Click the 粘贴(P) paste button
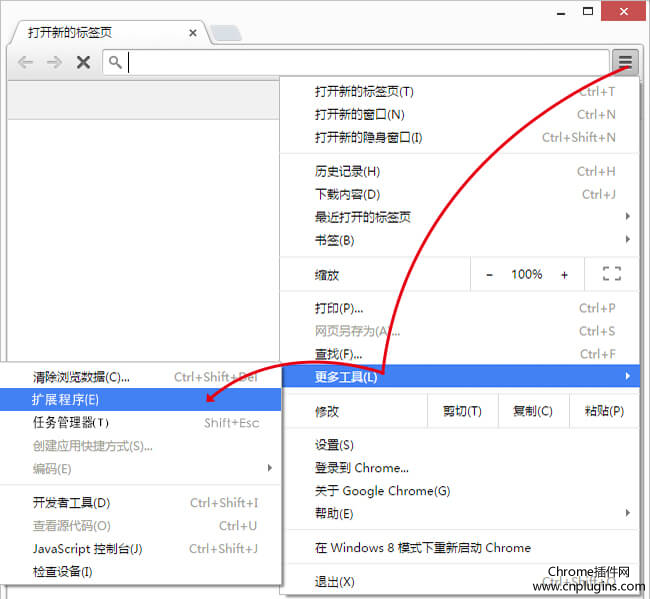650x599 pixels. pos(603,411)
